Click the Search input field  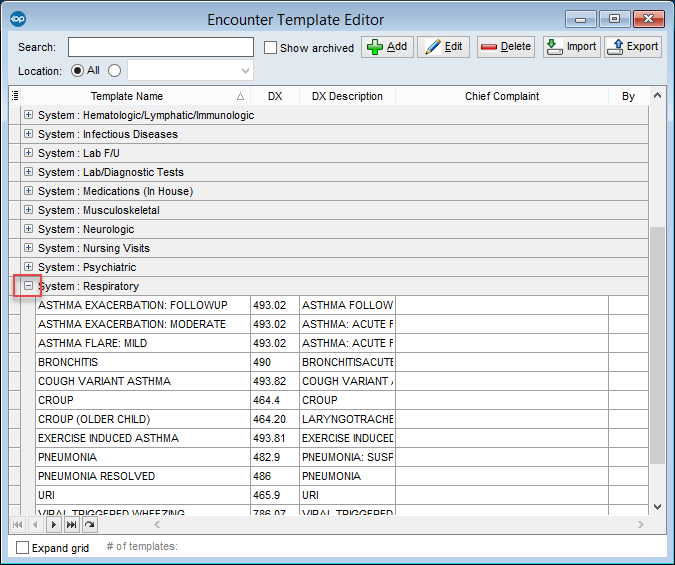coord(161,47)
